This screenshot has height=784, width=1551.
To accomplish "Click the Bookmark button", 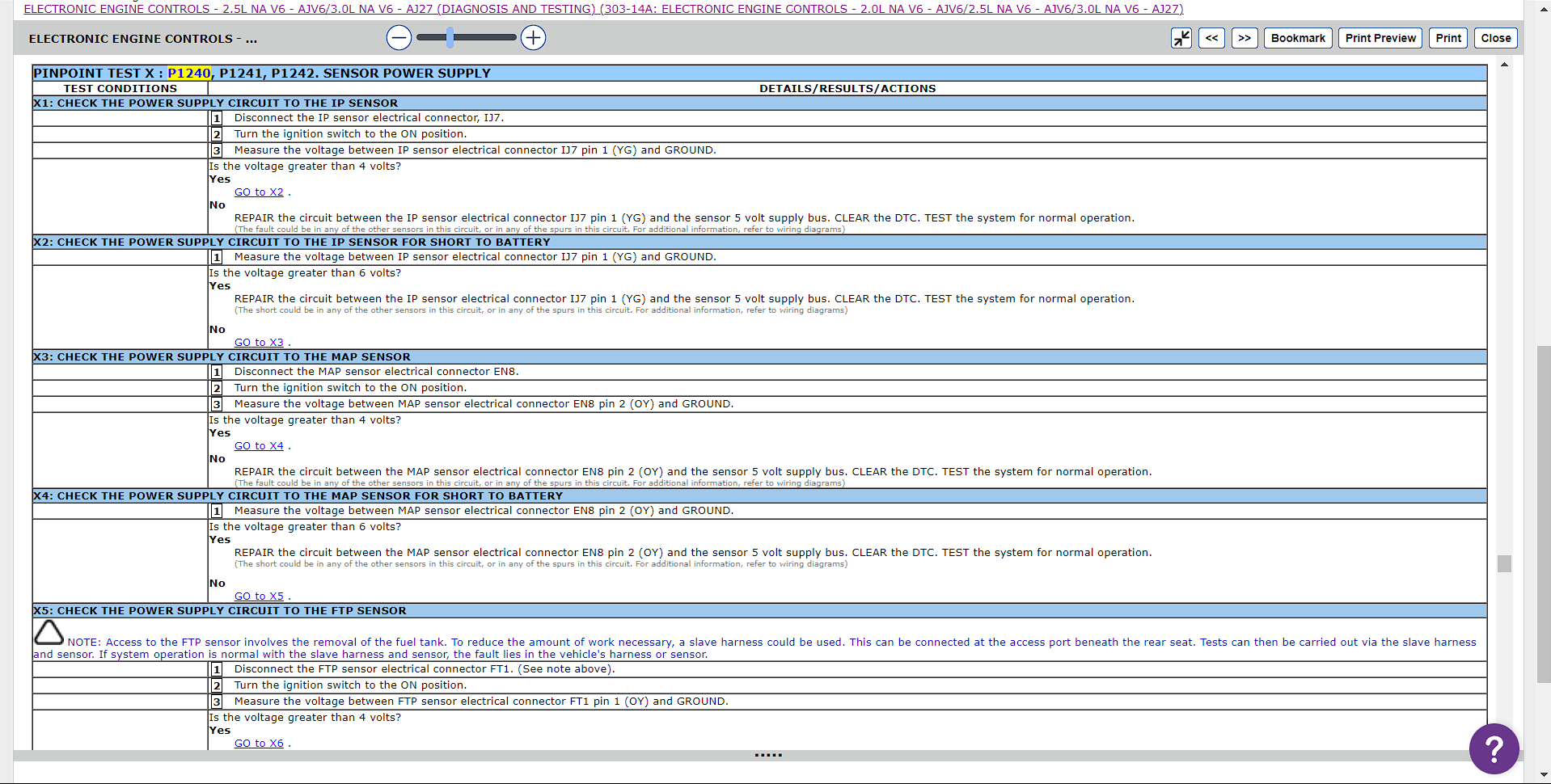I will [1297, 38].
